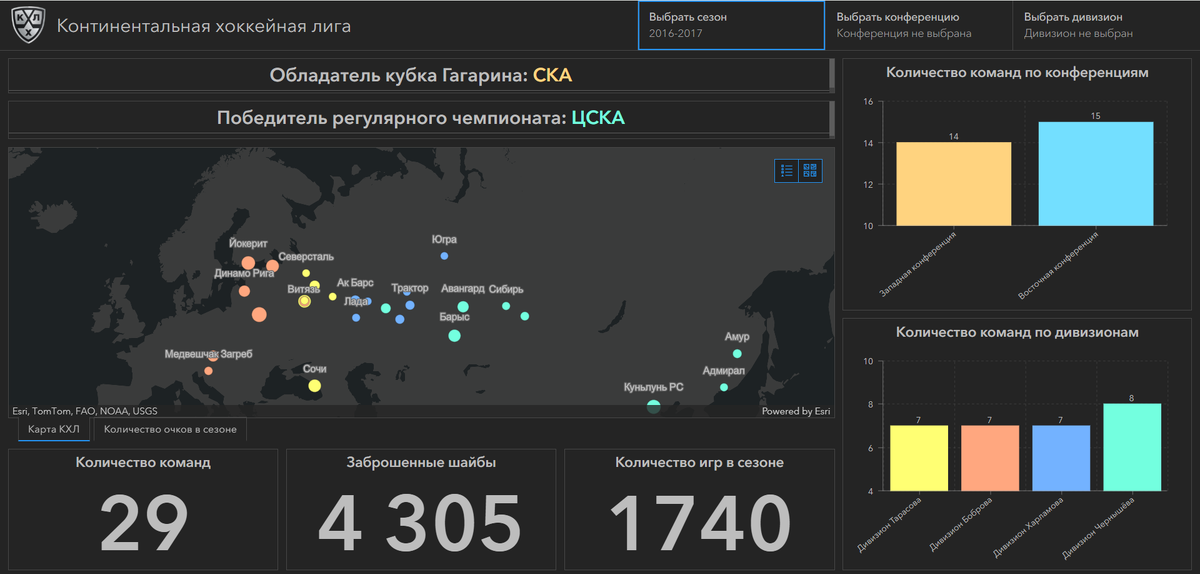Select the orange 'Дивизион Боброва' bar
The width and height of the screenshot is (1200, 574).
pos(990,458)
